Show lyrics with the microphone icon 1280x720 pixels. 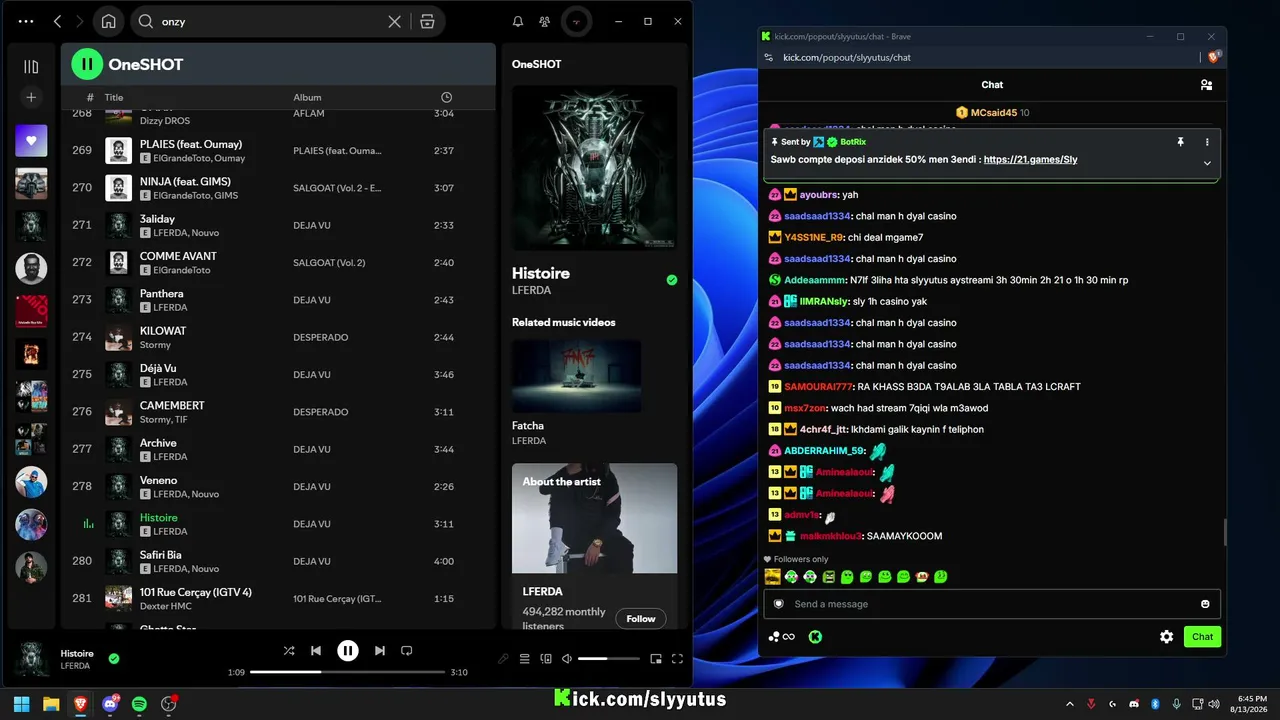[x=503, y=658]
